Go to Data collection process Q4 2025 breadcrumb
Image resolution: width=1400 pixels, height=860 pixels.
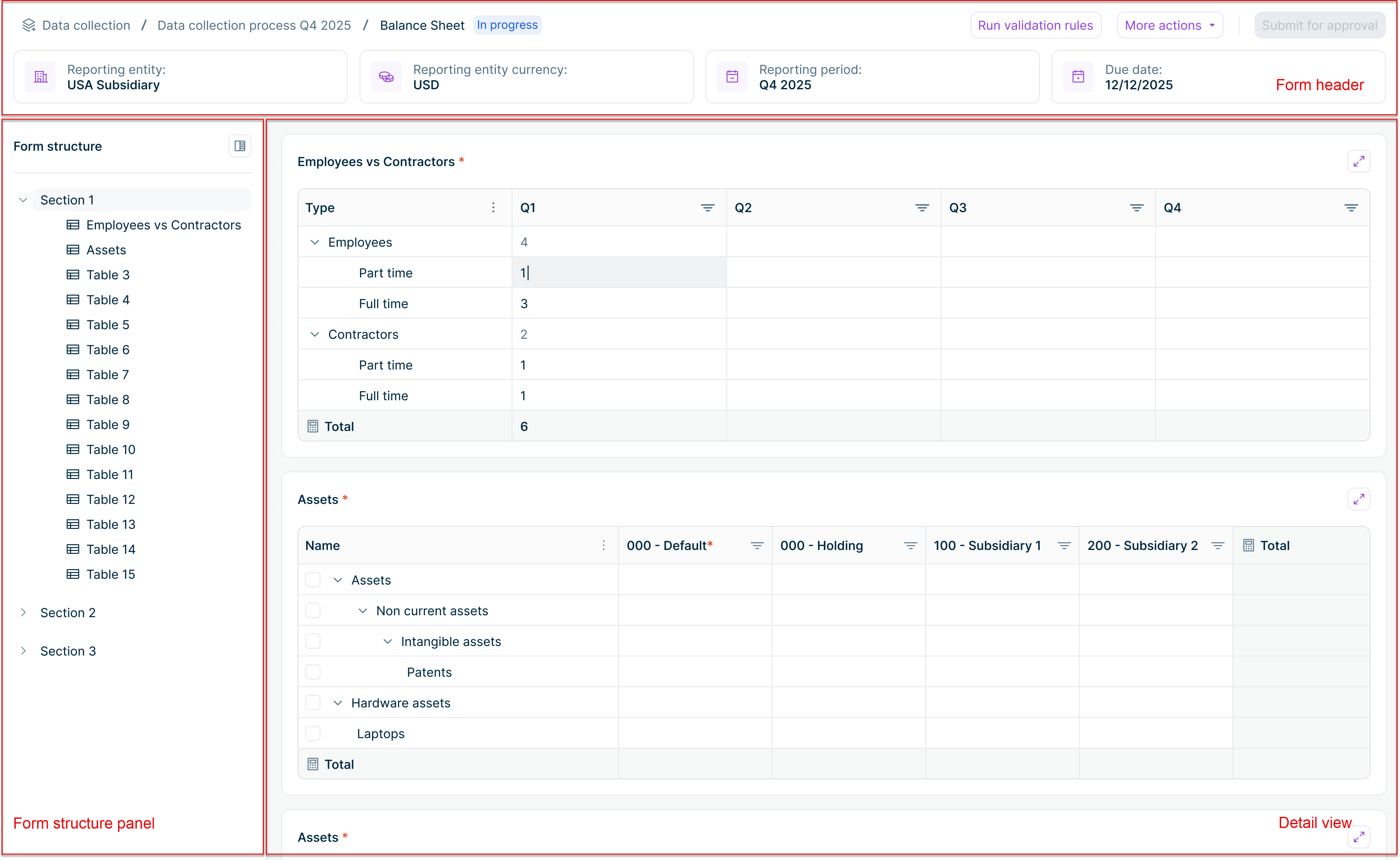254,26
